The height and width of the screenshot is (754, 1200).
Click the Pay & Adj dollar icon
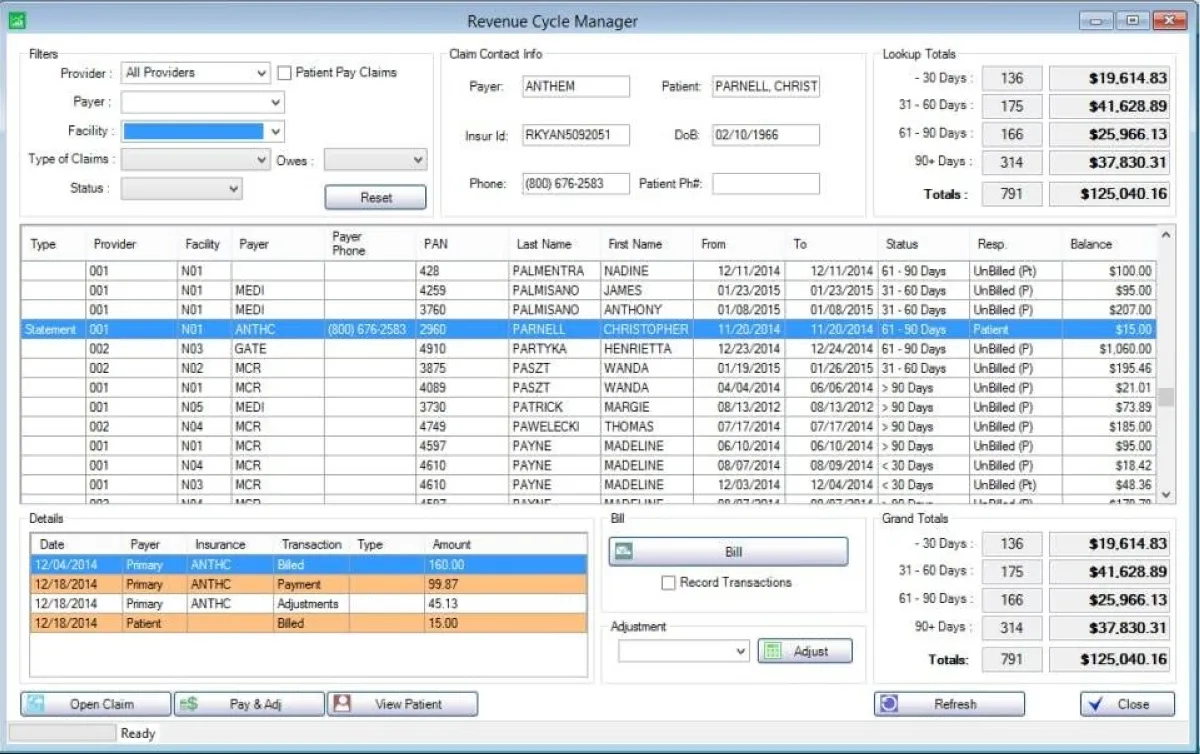[x=189, y=704]
